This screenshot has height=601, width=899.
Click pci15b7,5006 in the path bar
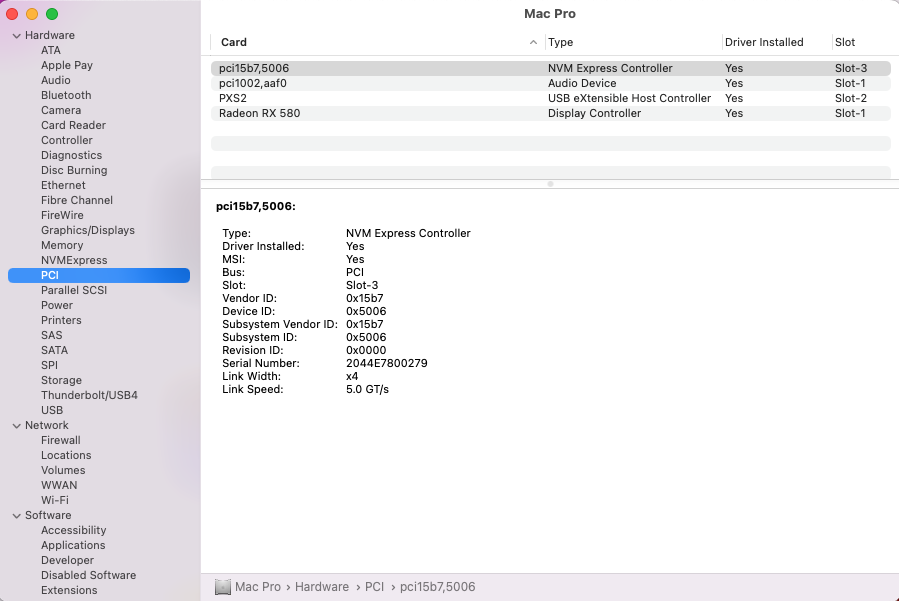tap(437, 587)
